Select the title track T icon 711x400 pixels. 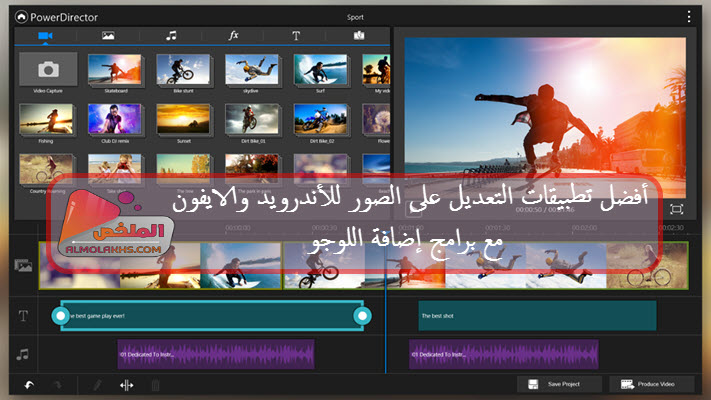pyautogui.click(x=23, y=316)
